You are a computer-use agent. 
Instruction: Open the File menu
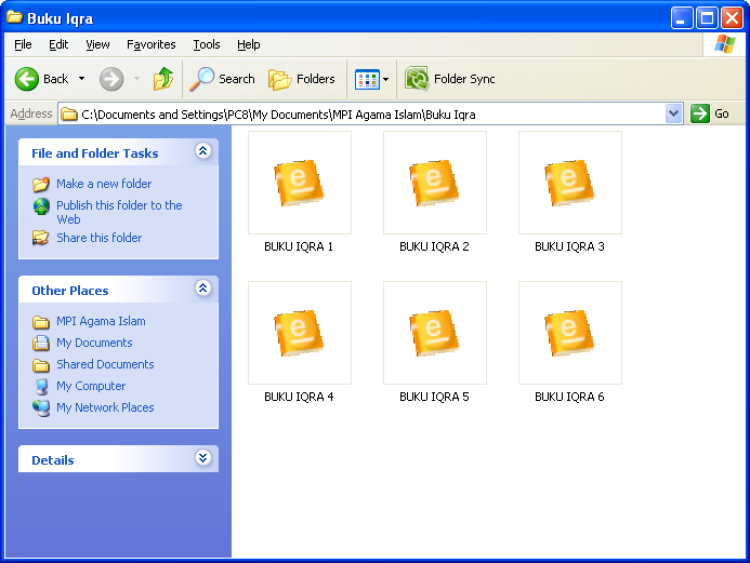pos(23,44)
